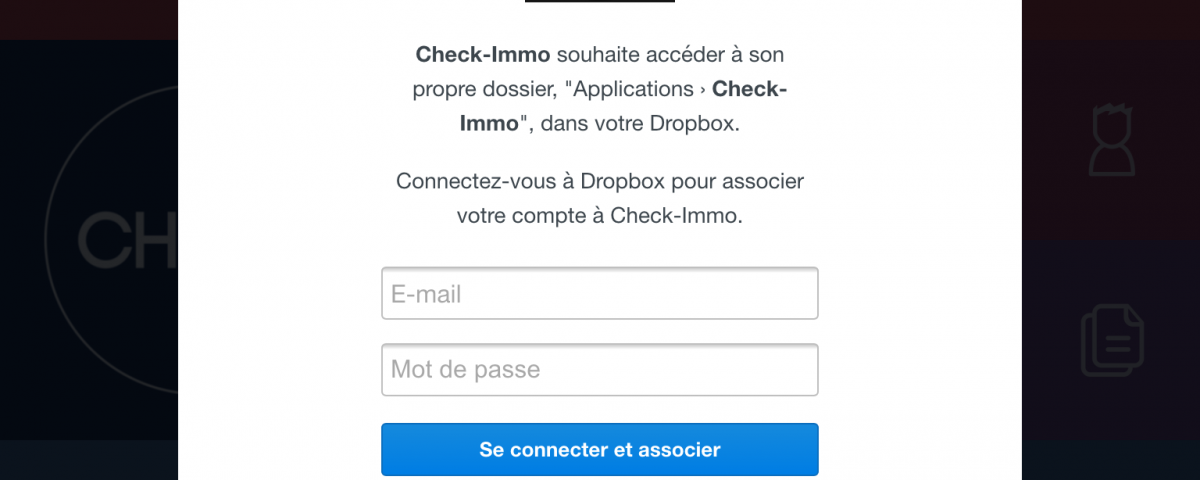Select the dimmed purple tile behind documents icon
The height and width of the screenshot is (480, 1200).
(x=1110, y=340)
